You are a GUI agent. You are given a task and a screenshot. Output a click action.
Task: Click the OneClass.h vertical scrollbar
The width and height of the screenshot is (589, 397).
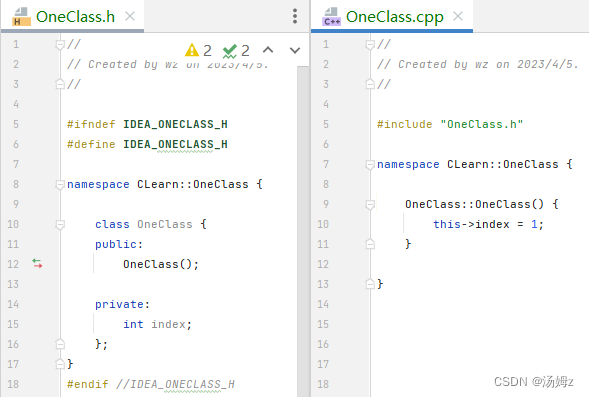click(302, 231)
